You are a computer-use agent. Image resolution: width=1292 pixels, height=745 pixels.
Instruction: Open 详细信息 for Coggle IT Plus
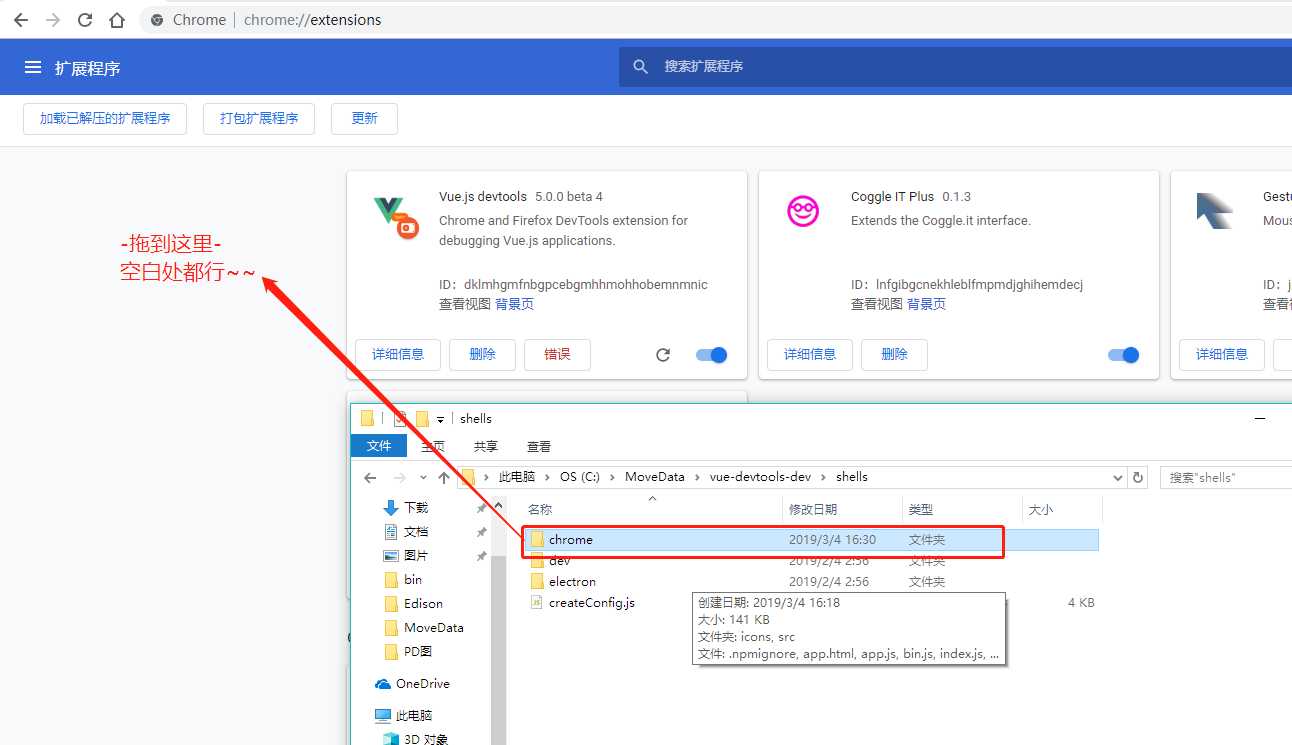pos(810,355)
